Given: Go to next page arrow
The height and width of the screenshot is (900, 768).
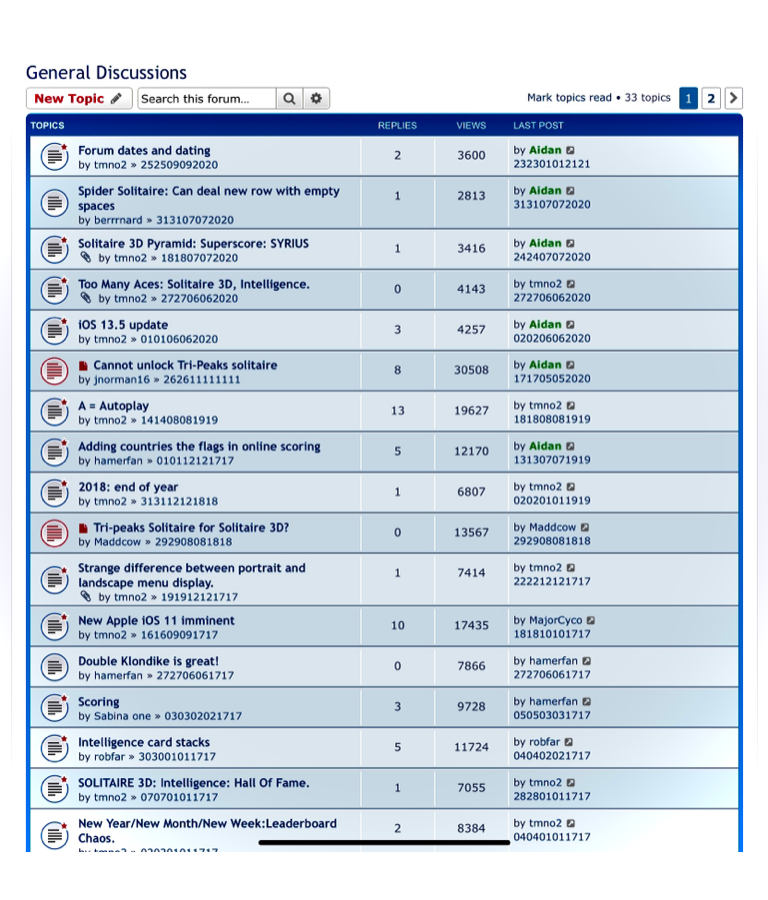Looking at the screenshot, I should [x=734, y=98].
